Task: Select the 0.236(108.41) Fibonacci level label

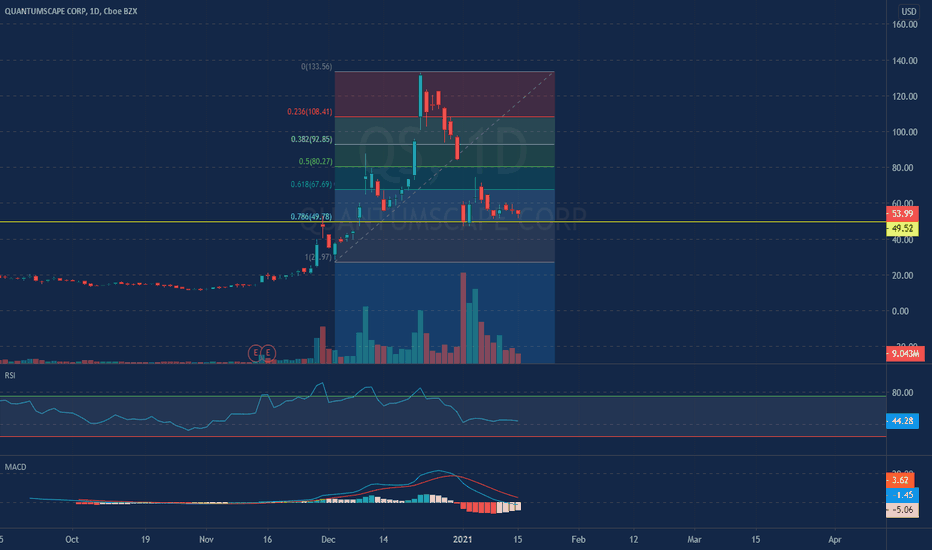Action: point(310,111)
